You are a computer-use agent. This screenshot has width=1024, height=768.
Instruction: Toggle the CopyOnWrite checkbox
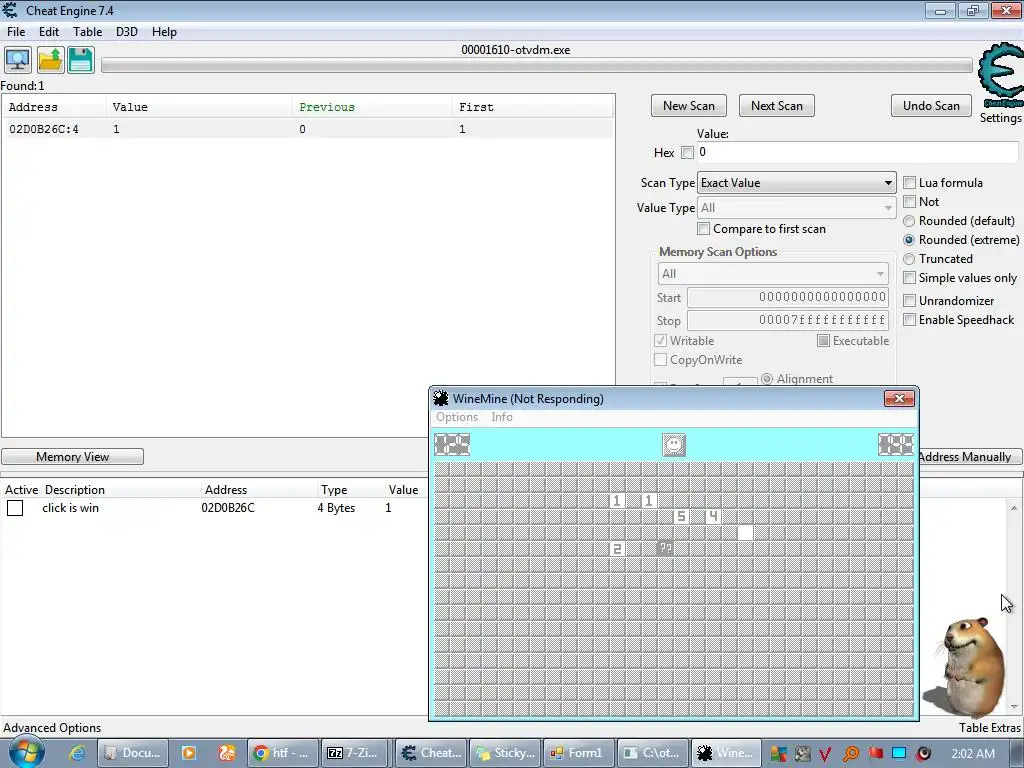point(660,360)
